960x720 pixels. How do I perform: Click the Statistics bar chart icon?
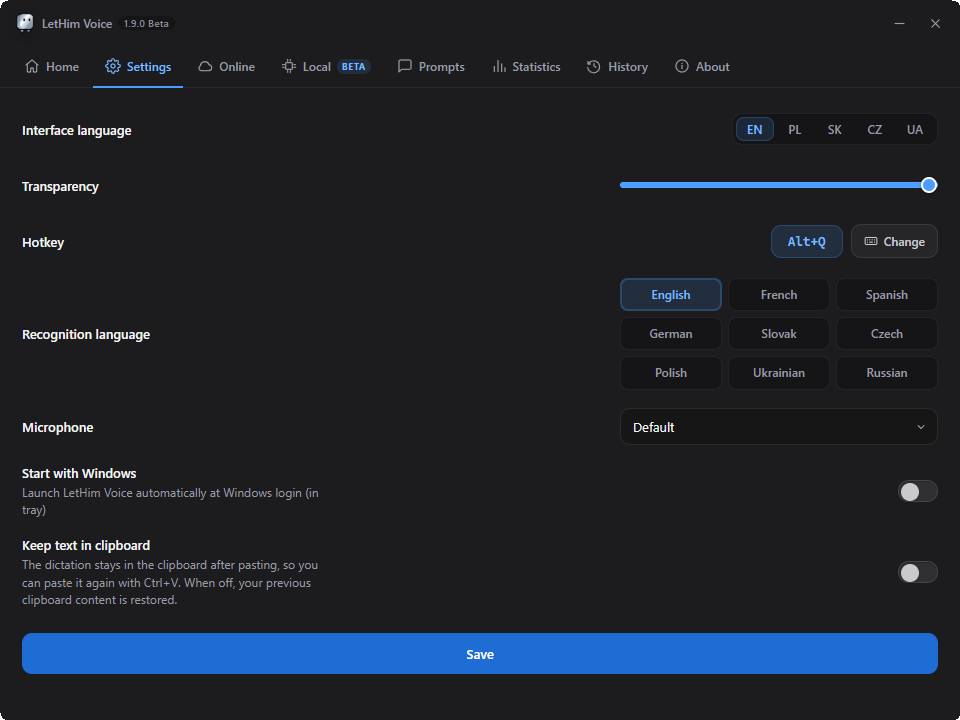point(499,66)
